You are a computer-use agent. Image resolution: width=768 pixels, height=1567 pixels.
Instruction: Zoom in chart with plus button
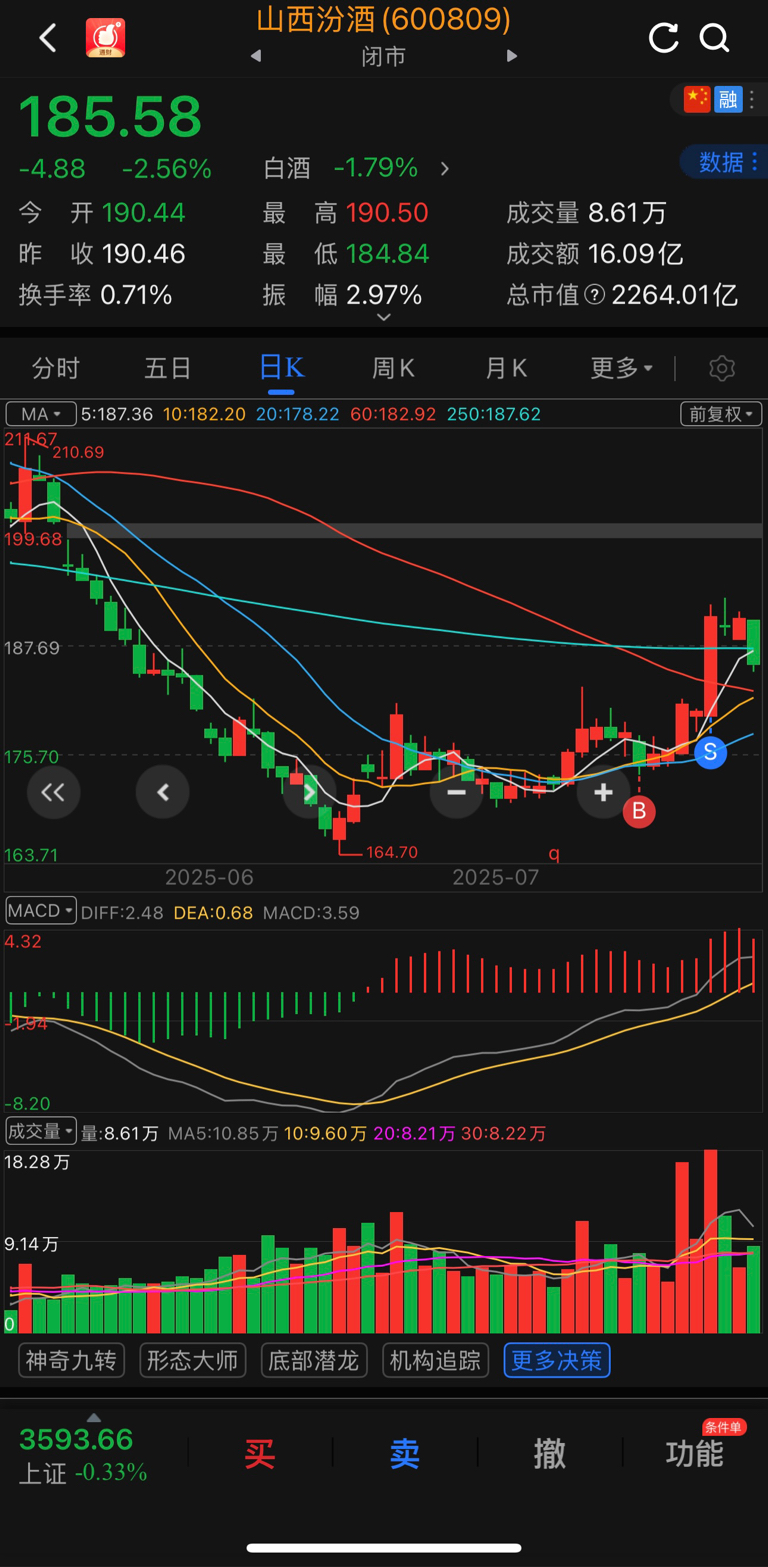(603, 793)
